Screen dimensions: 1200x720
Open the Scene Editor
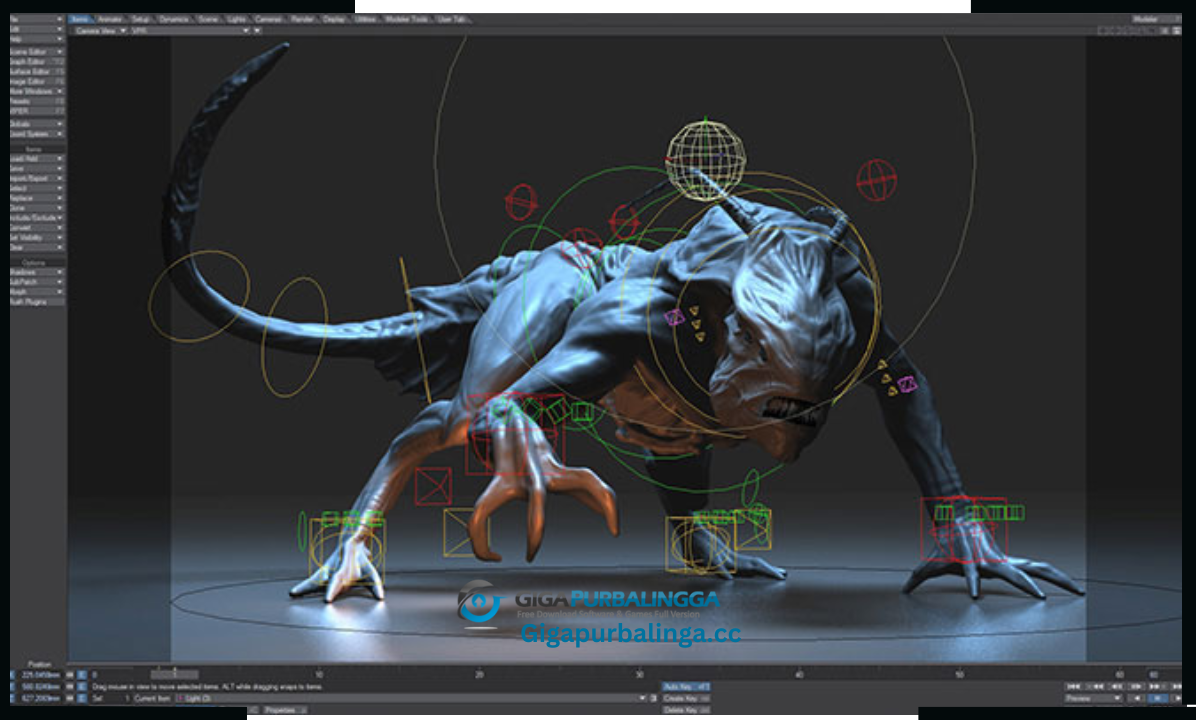37,52
